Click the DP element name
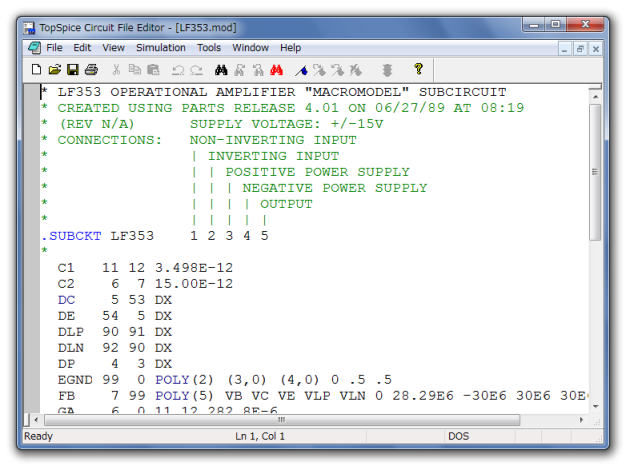Viewport: 626px width, 466px height. click(x=66, y=364)
